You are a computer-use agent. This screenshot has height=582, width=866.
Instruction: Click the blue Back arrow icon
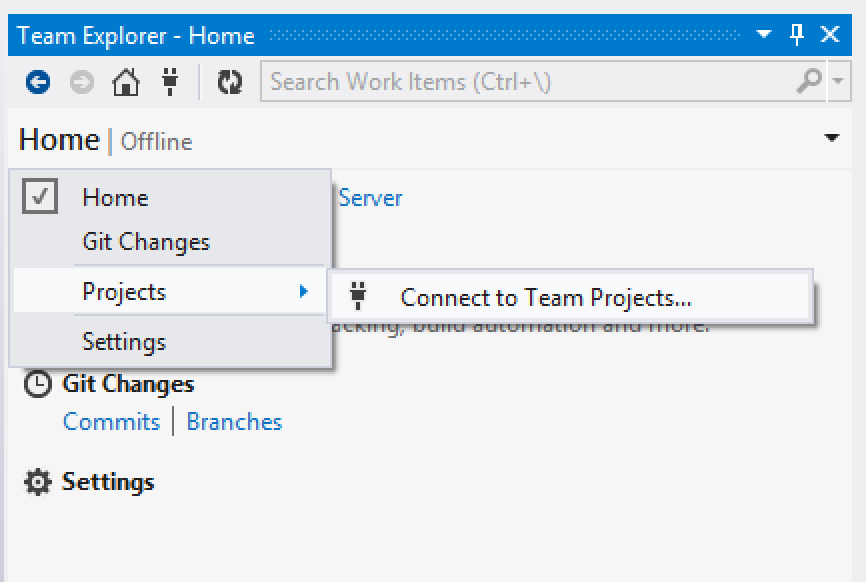pyautogui.click(x=38, y=82)
